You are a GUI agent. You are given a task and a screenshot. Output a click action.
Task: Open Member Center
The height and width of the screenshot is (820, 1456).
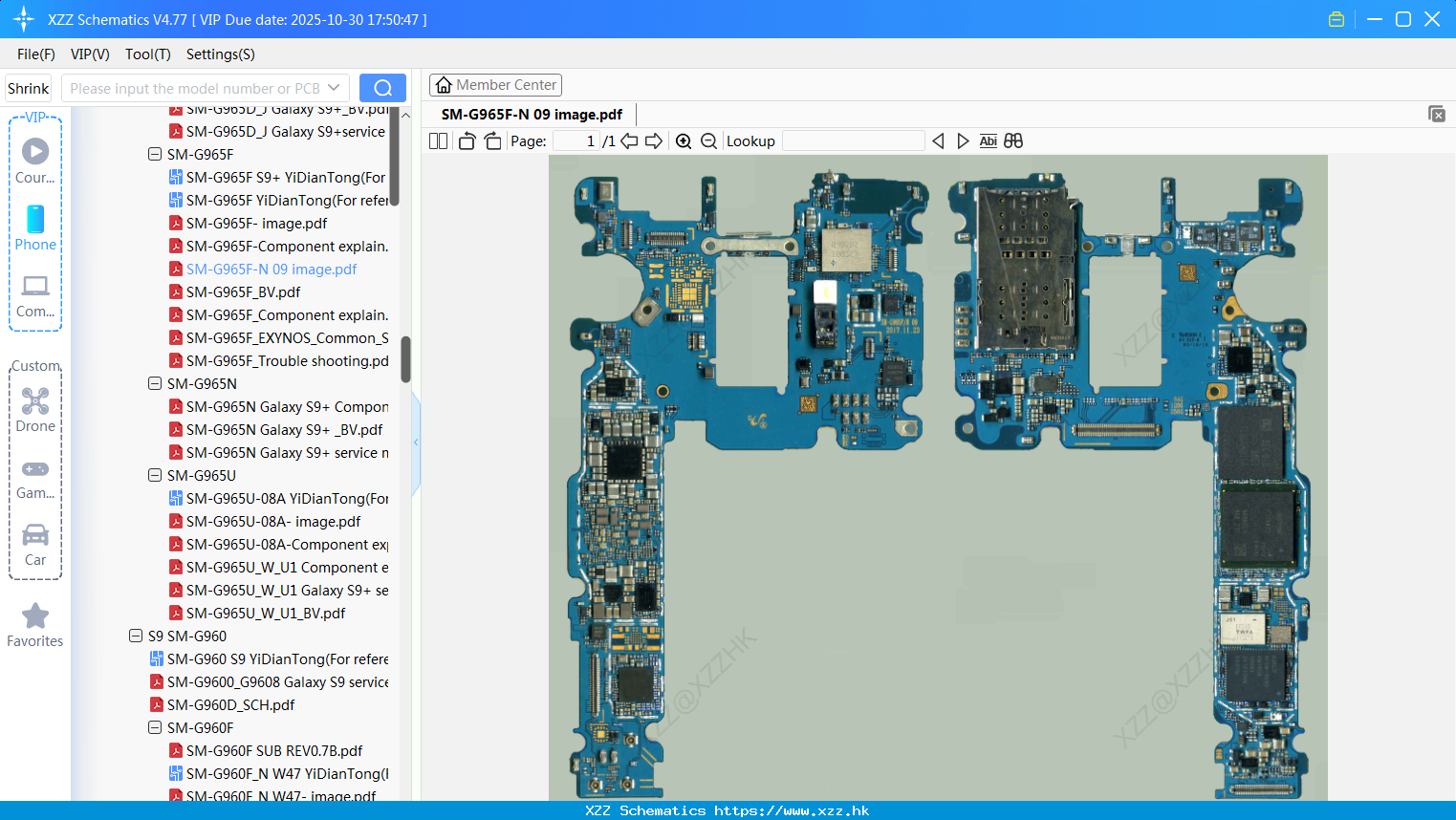tap(495, 85)
